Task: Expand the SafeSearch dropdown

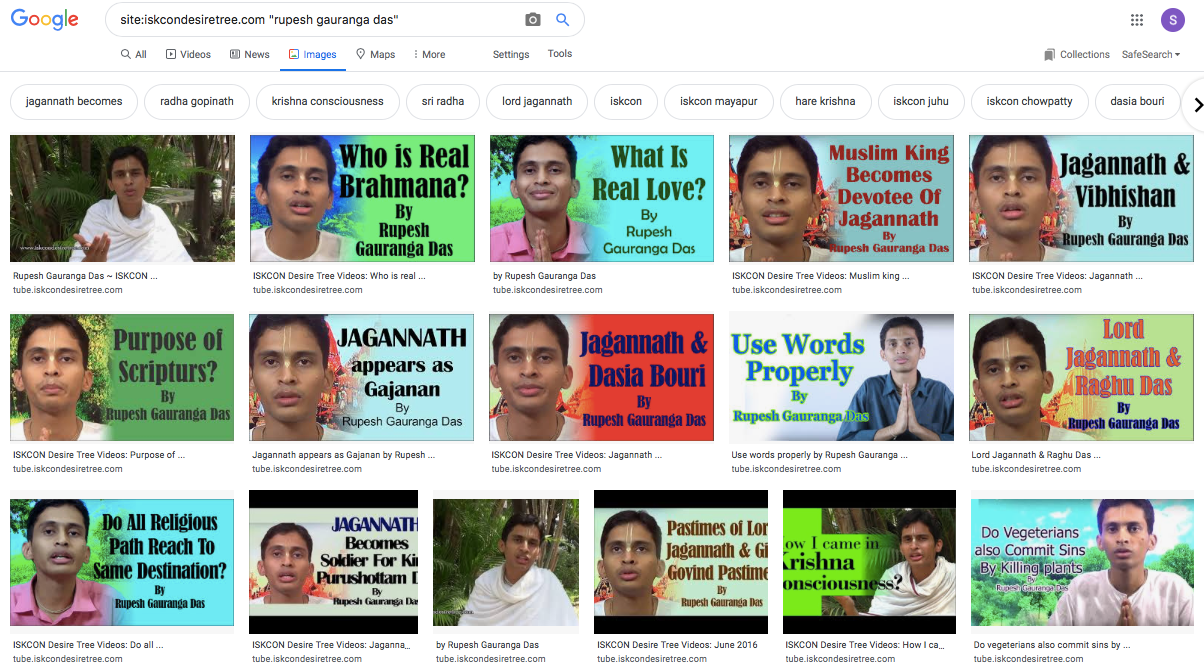Action: pyautogui.click(x=1151, y=55)
